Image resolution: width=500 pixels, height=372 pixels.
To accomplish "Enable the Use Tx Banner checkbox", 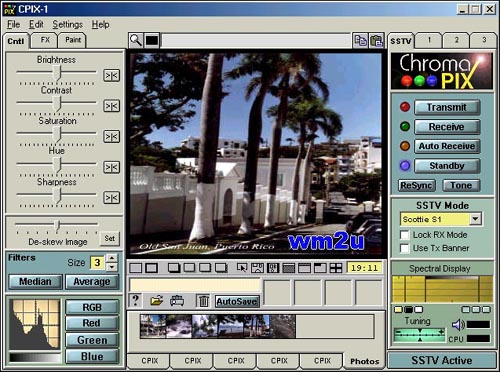I will point(404,248).
